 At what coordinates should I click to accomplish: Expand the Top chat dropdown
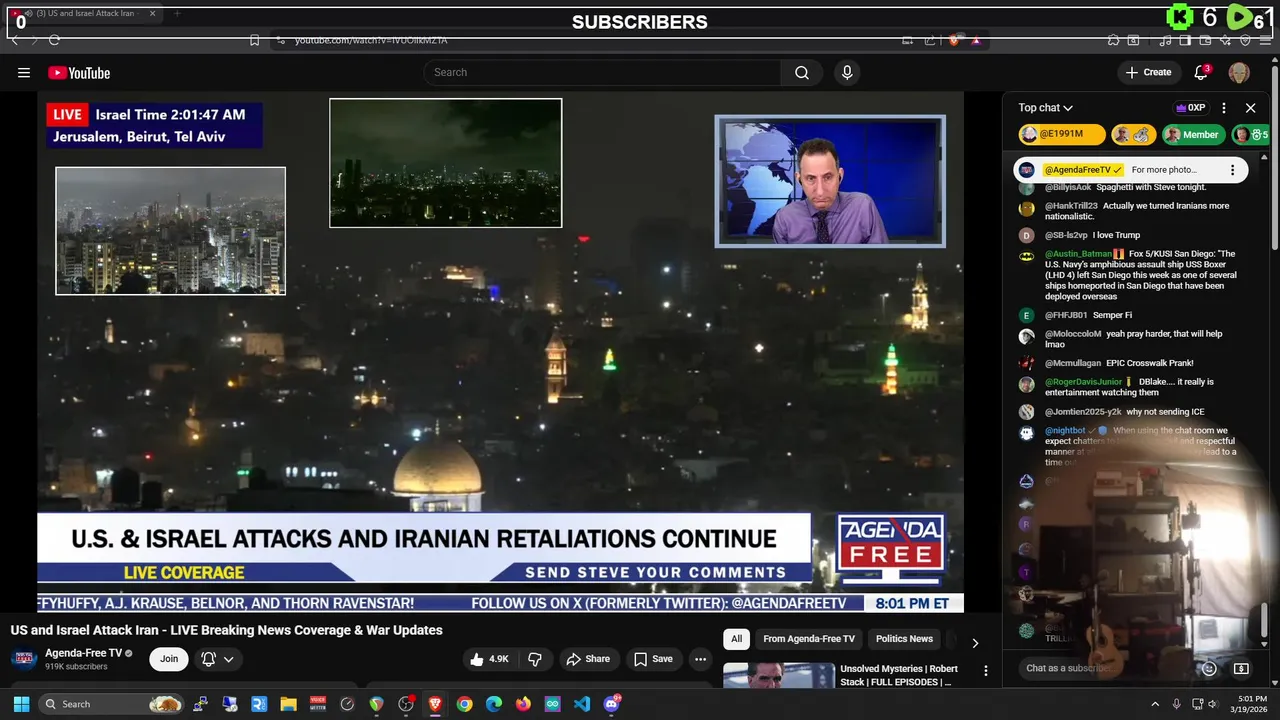tap(1046, 108)
